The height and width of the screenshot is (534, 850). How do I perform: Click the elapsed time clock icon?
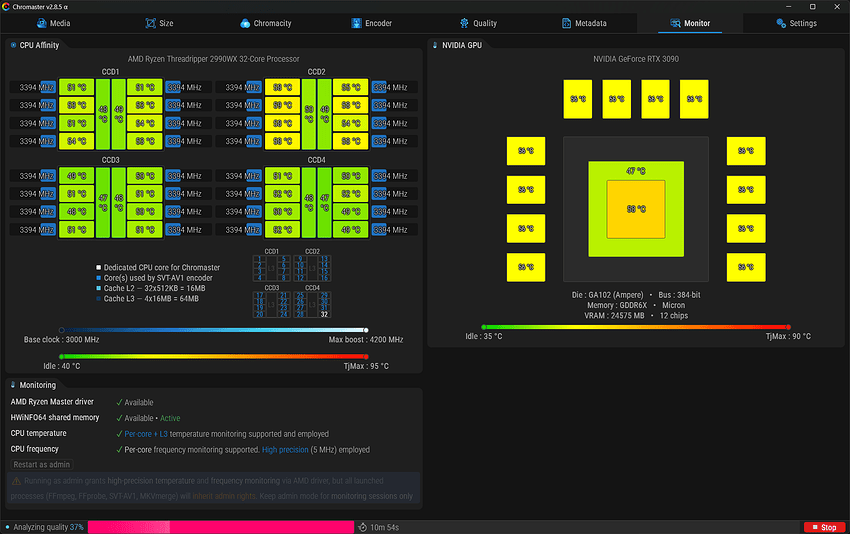pyautogui.click(x=363, y=527)
